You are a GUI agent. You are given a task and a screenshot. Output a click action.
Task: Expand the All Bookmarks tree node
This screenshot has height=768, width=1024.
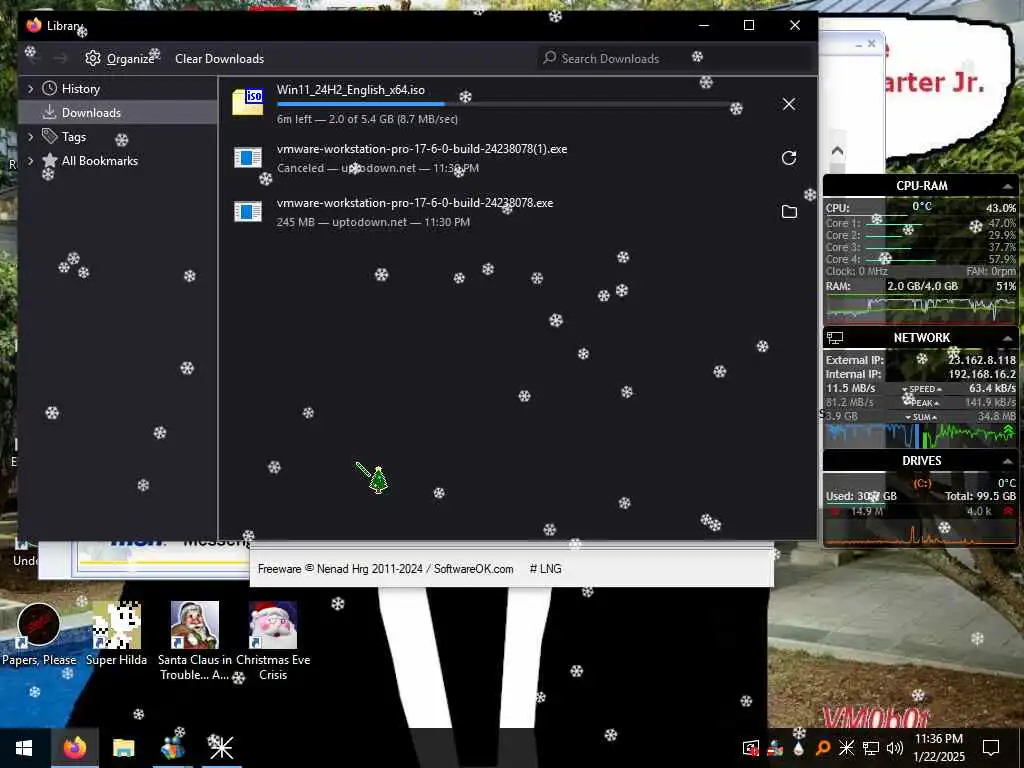(x=30, y=161)
